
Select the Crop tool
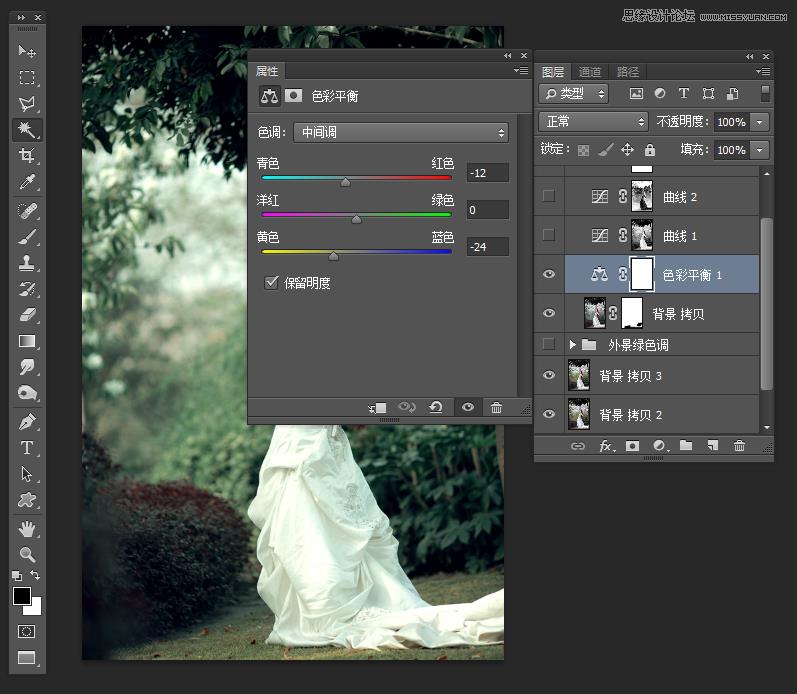pos(27,155)
